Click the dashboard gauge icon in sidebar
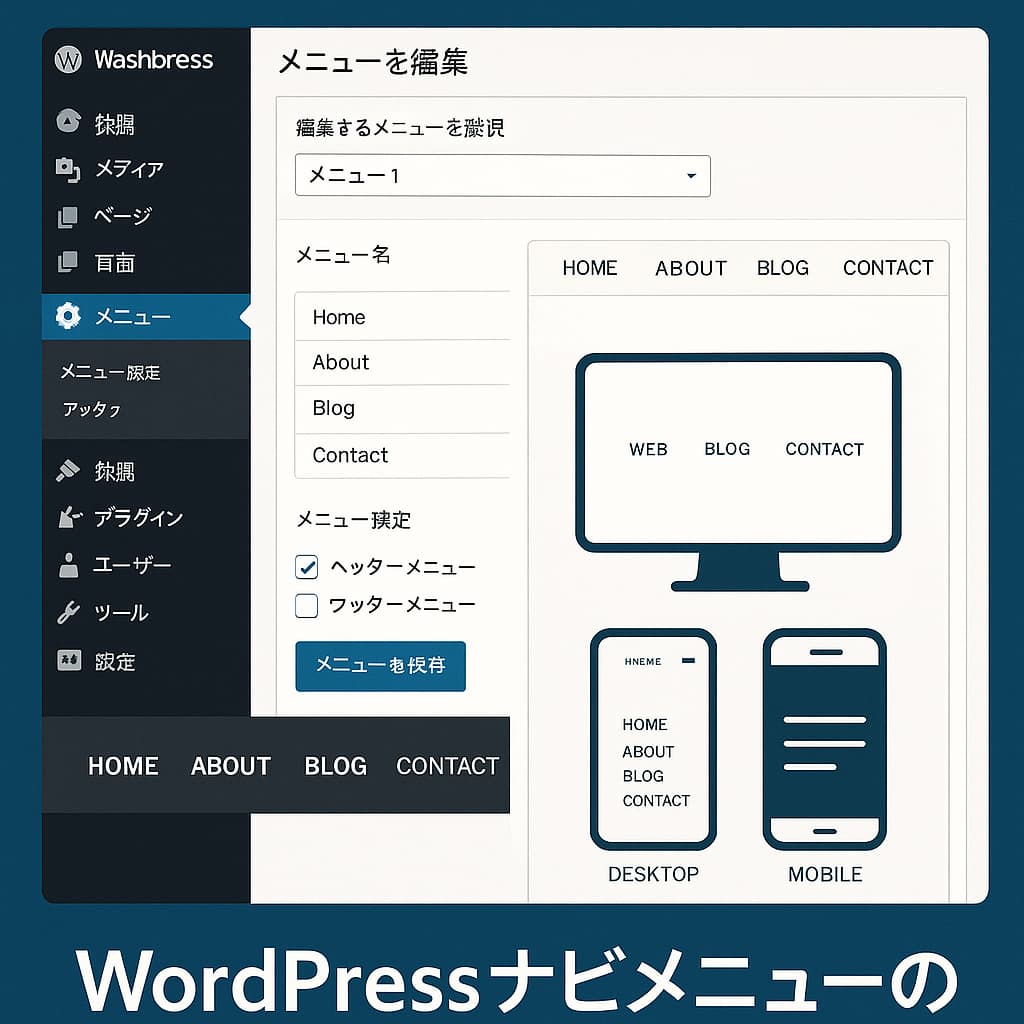 pyautogui.click(x=68, y=121)
